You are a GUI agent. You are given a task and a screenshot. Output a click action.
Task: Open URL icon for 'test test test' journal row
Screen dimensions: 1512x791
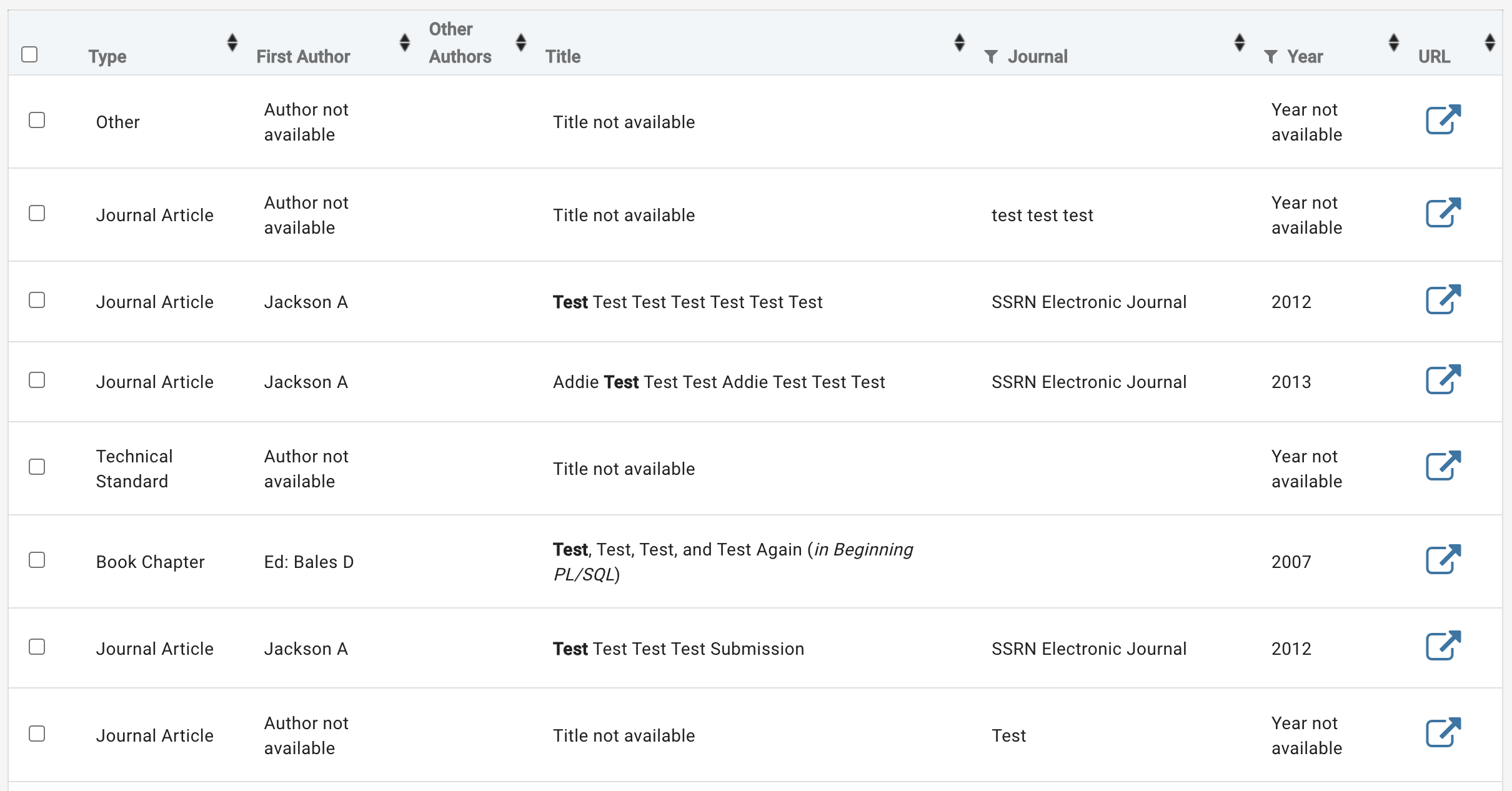point(1443,213)
